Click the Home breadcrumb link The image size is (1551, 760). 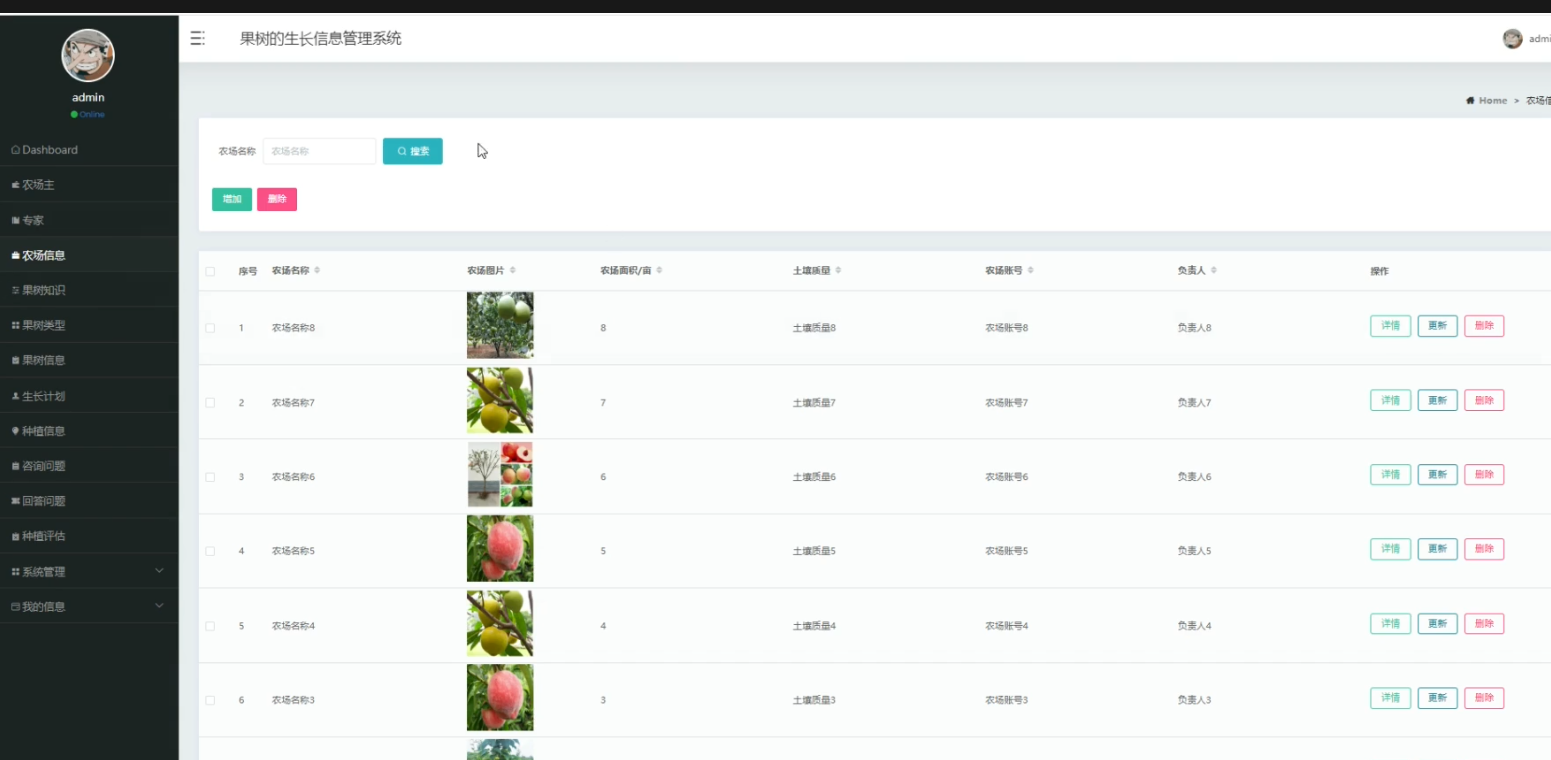pos(1487,100)
